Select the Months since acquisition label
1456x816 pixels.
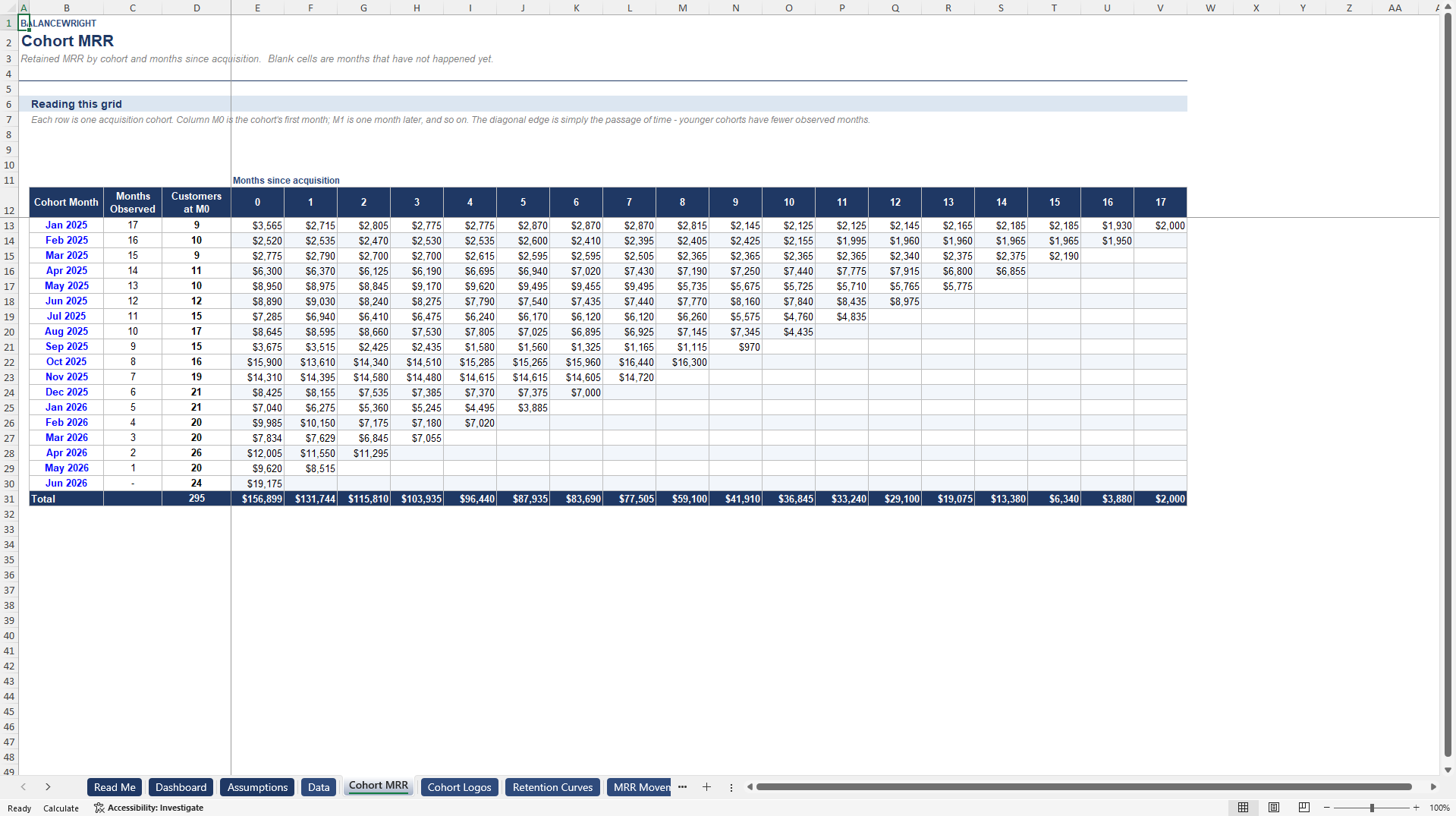pyautogui.click(x=286, y=181)
